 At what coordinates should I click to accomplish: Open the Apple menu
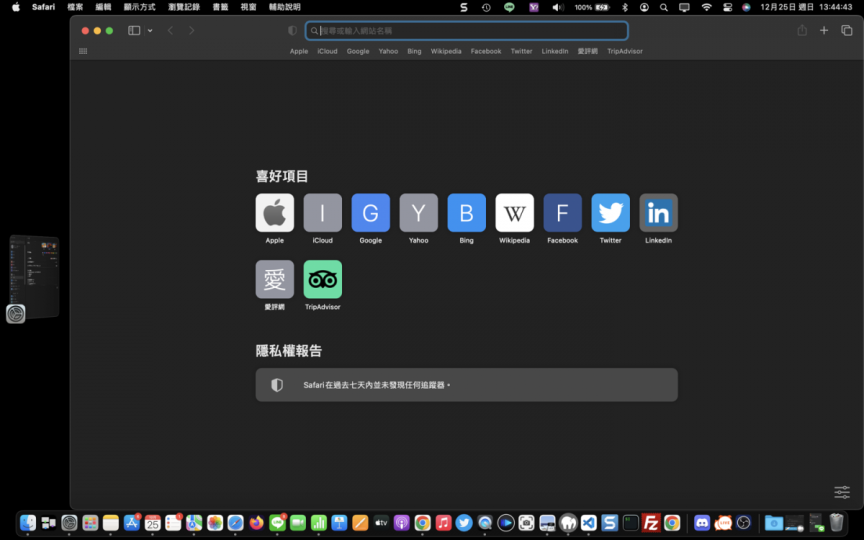16,7
